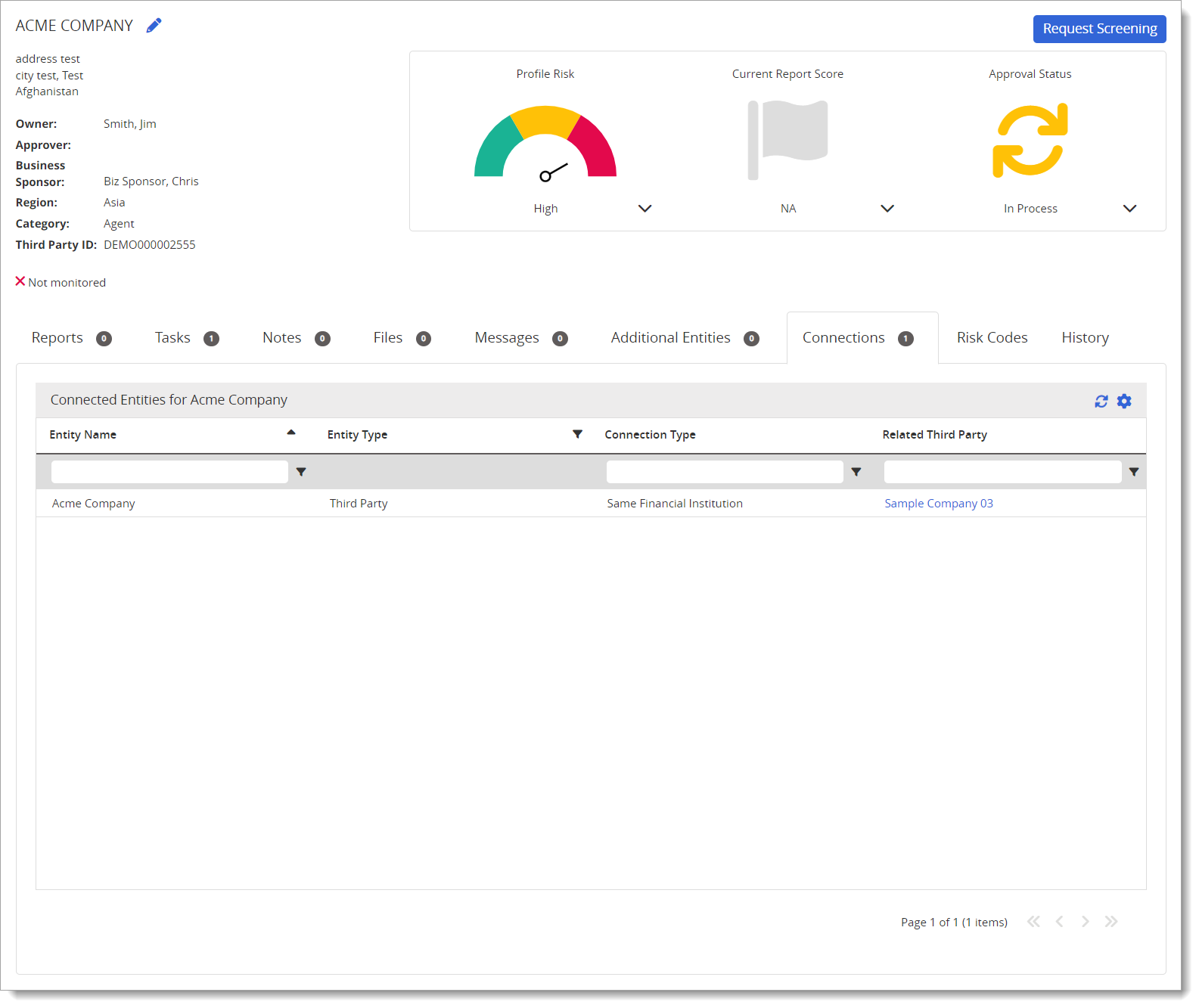Click the In Process status label
The image size is (1199, 1008).
[x=1030, y=209]
